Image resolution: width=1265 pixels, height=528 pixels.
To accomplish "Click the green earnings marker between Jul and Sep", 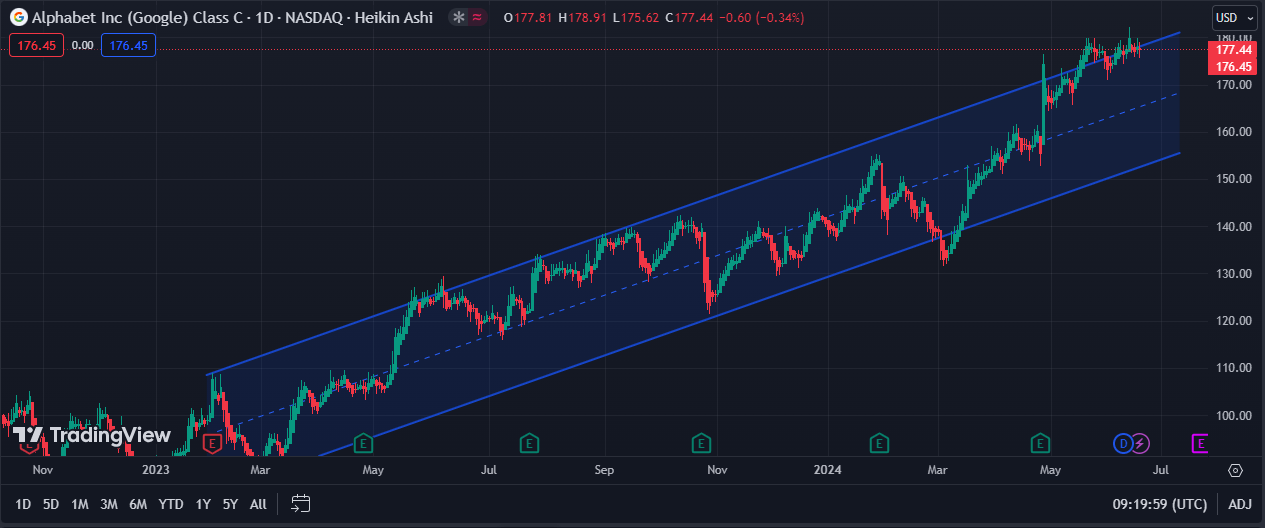I will (x=530, y=442).
